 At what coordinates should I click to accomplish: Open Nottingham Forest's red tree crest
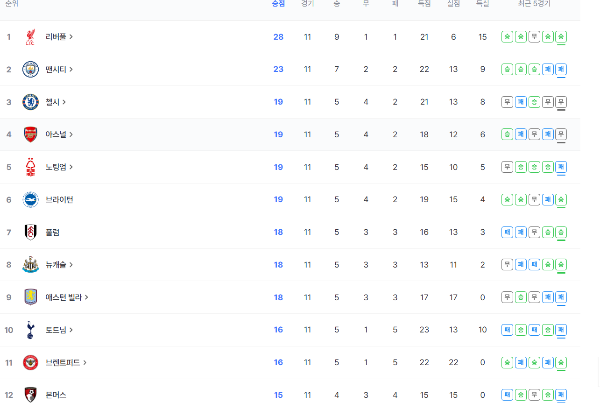coord(30,167)
